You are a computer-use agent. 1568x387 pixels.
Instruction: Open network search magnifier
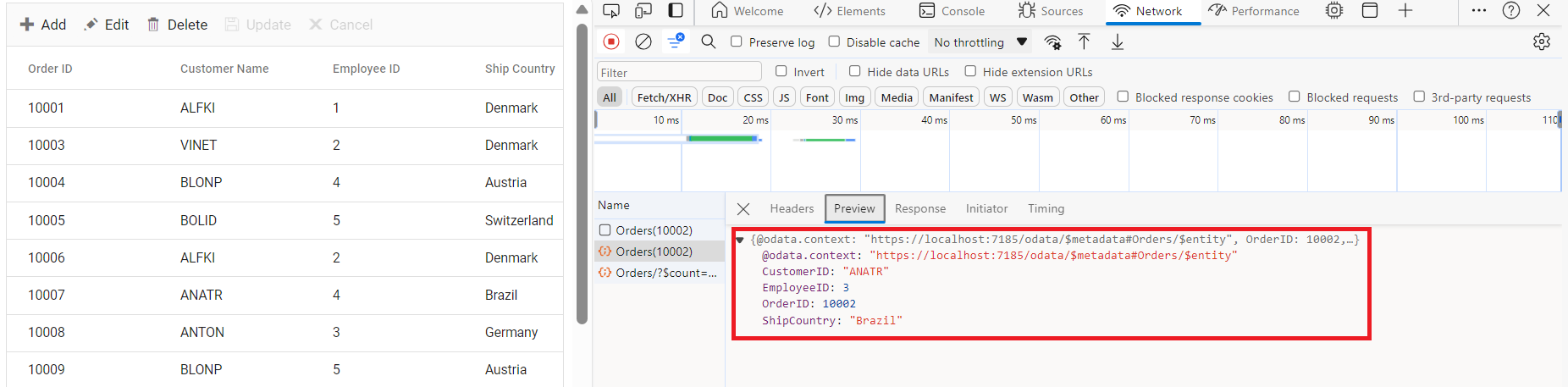pos(709,41)
